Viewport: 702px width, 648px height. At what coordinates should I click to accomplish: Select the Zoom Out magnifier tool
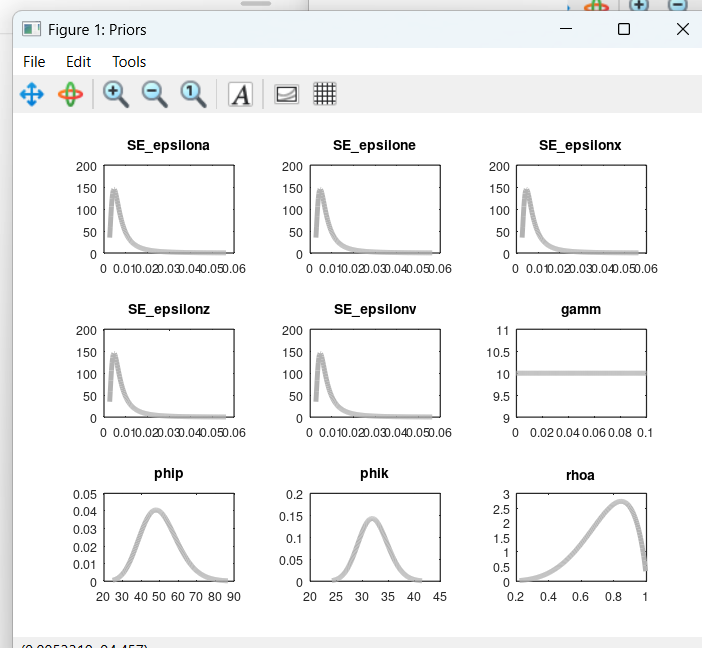tap(154, 95)
